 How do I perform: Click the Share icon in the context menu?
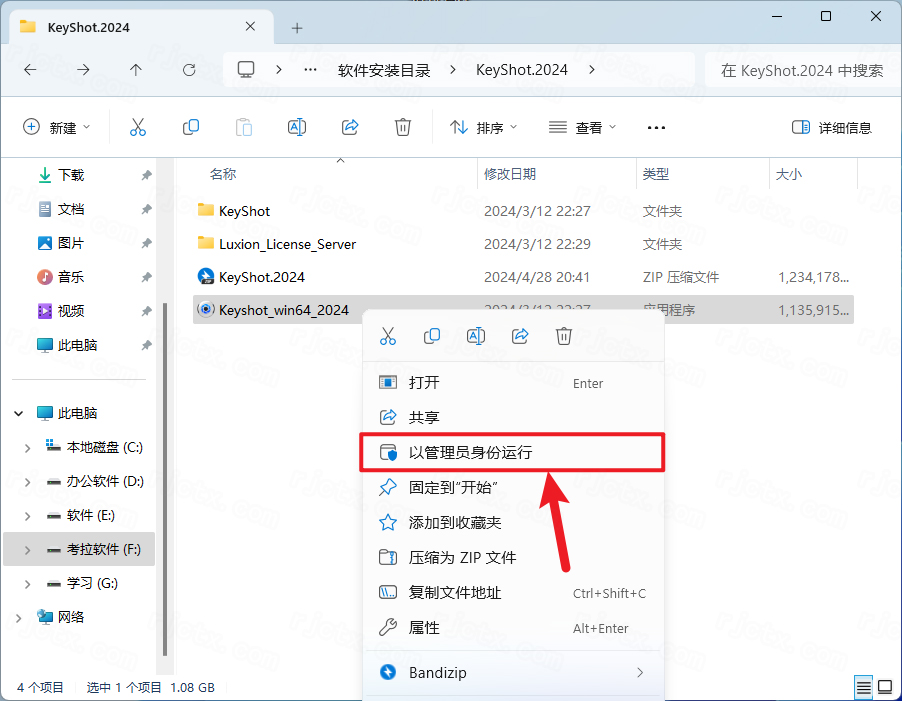tap(520, 336)
